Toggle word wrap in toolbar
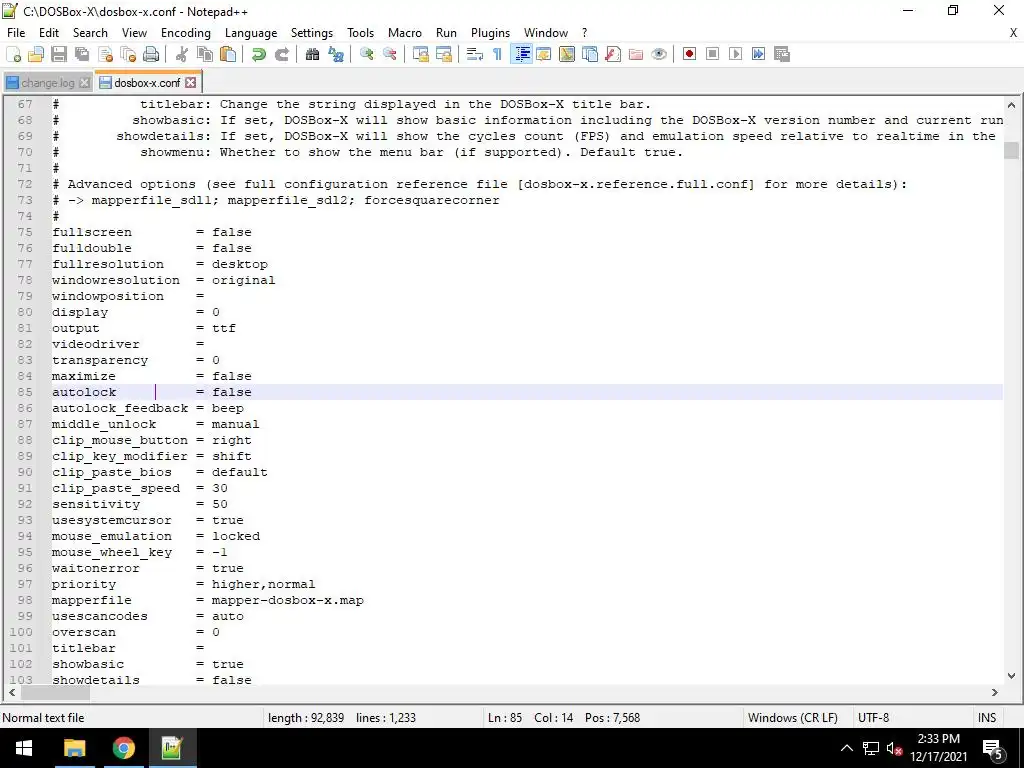 coord(475,54)
